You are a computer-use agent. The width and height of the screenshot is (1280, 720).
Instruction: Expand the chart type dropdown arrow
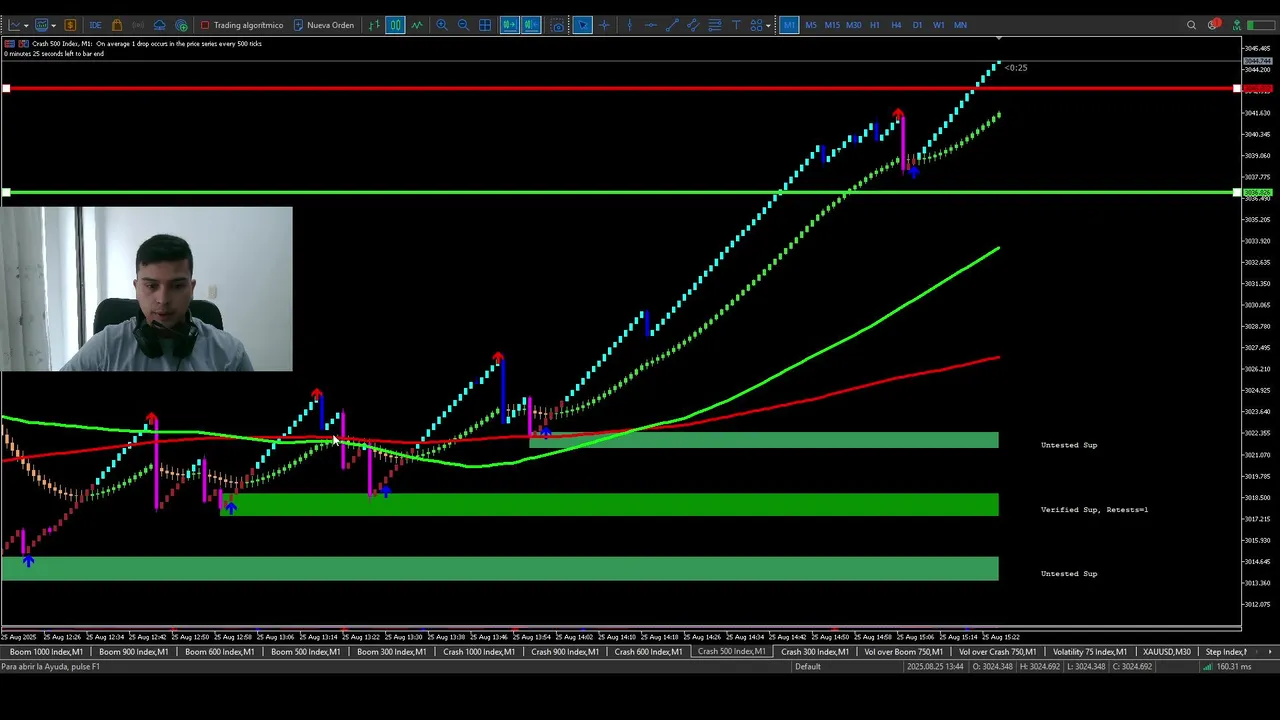27,25
